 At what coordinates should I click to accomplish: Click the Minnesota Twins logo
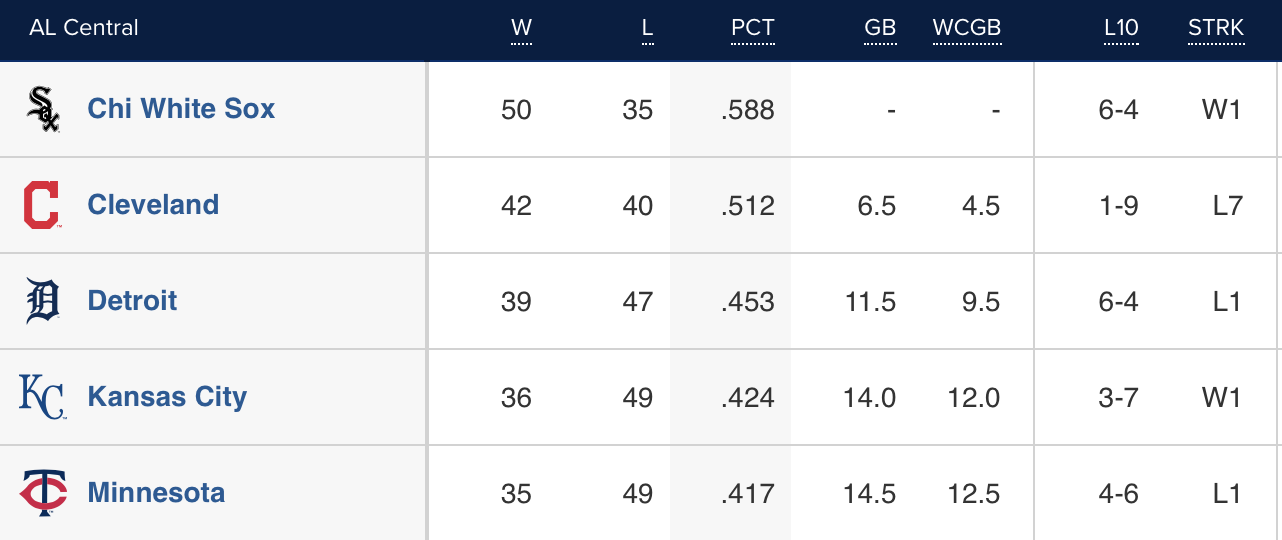point(42,493)
